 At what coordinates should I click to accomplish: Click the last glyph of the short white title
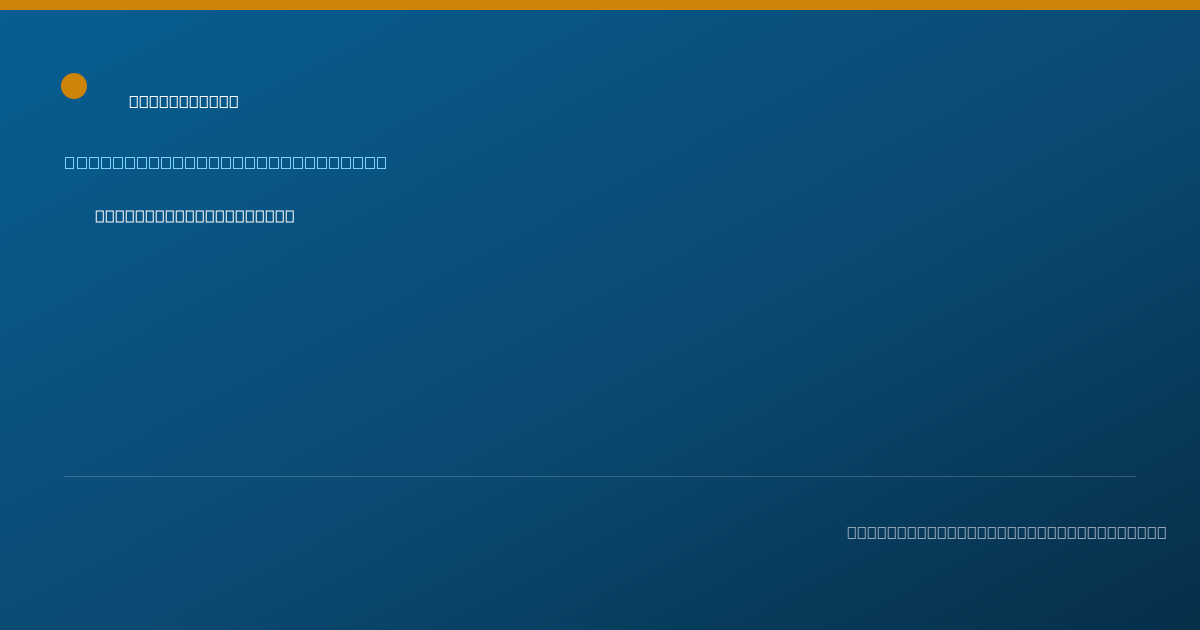click(x=234, y=101)
